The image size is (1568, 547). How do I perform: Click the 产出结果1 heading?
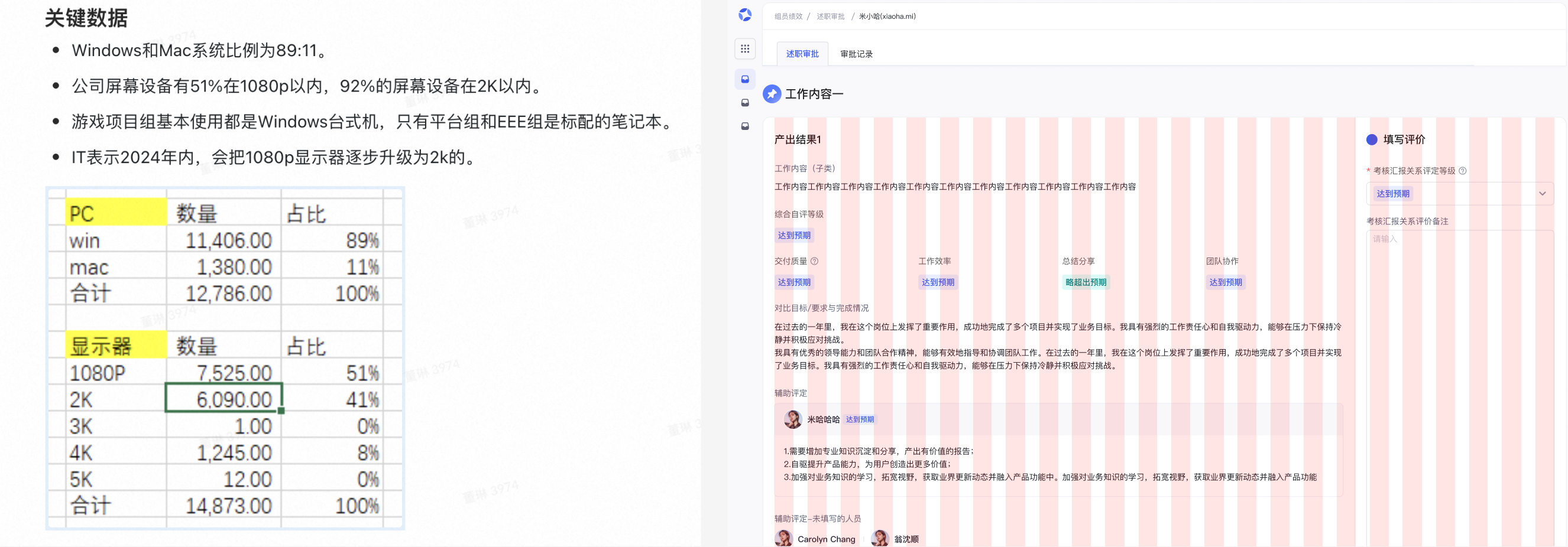pyautogui.click(x=798, y=140)
